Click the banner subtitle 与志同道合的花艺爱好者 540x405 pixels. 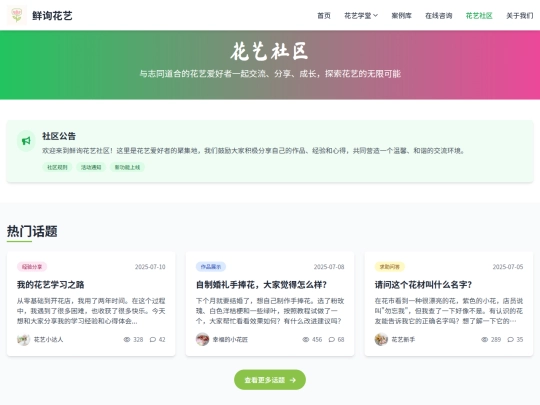click(x=270, y=74)
